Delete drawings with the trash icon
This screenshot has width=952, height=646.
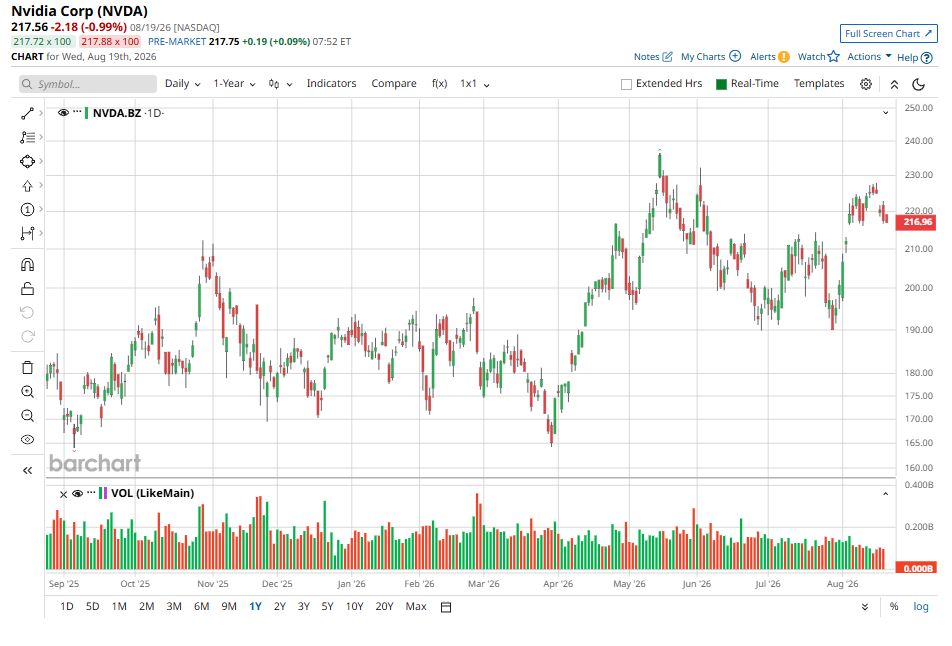(x=27, y=367)
